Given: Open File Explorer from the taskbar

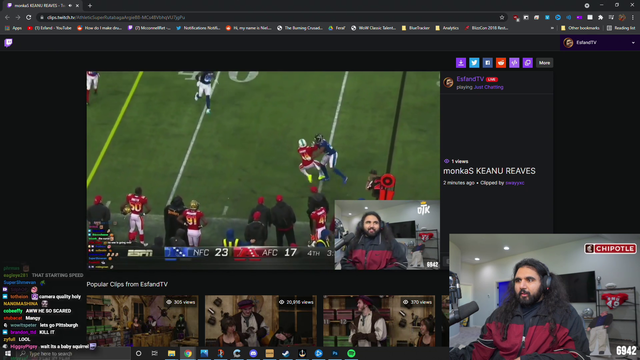Looking at the screenshot, I should pyautogui.click(x=171, y=353).
